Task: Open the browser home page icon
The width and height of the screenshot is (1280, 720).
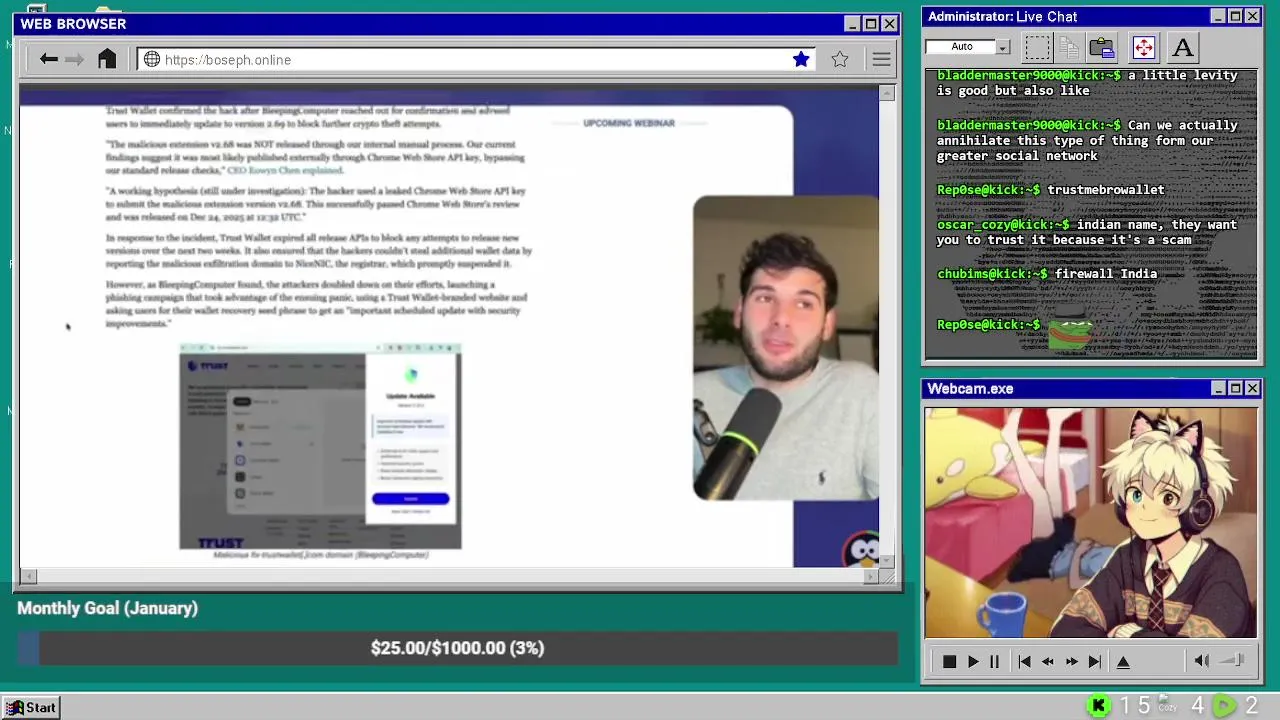Action: point(107,59)
